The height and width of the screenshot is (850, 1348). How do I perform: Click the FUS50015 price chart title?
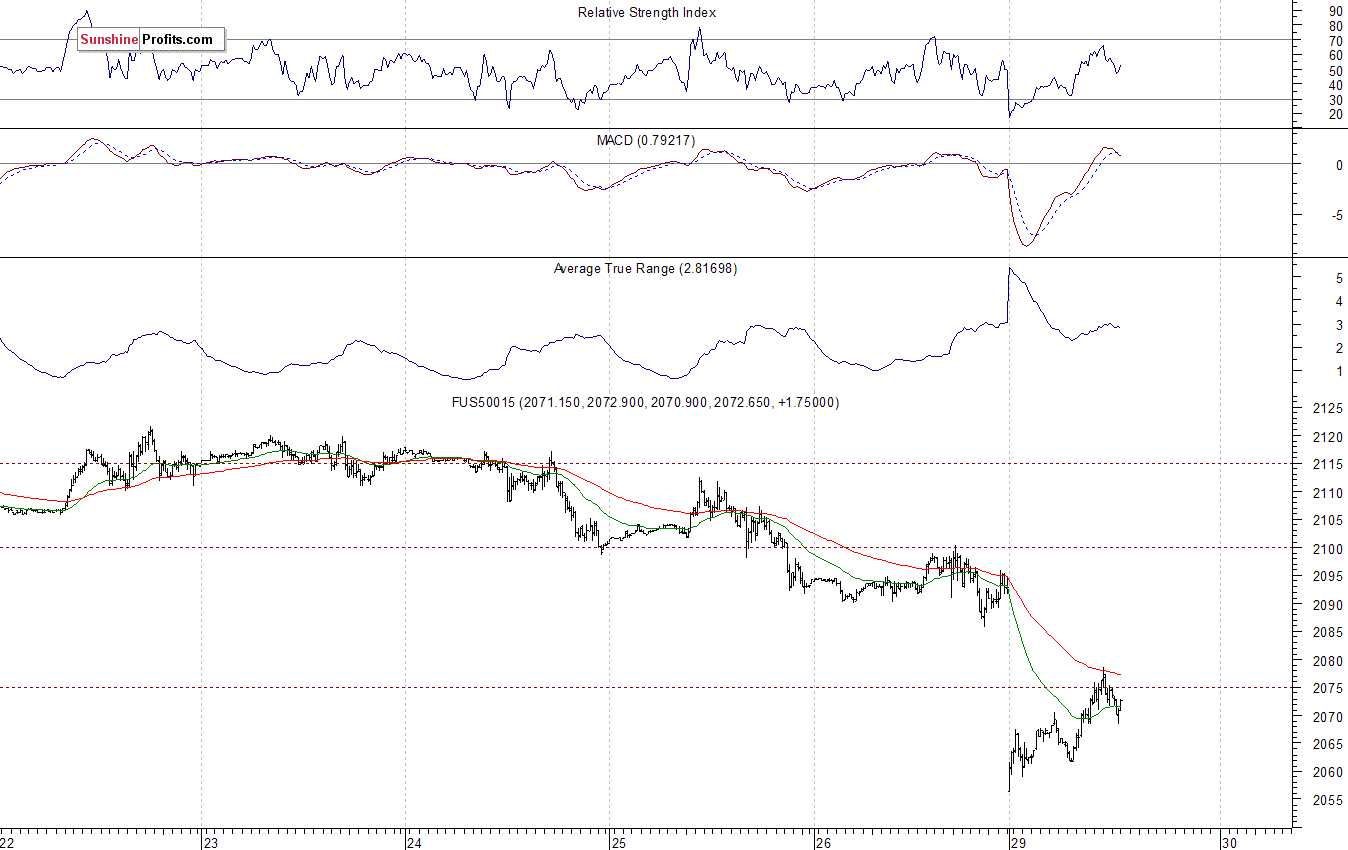coord(646,402)
